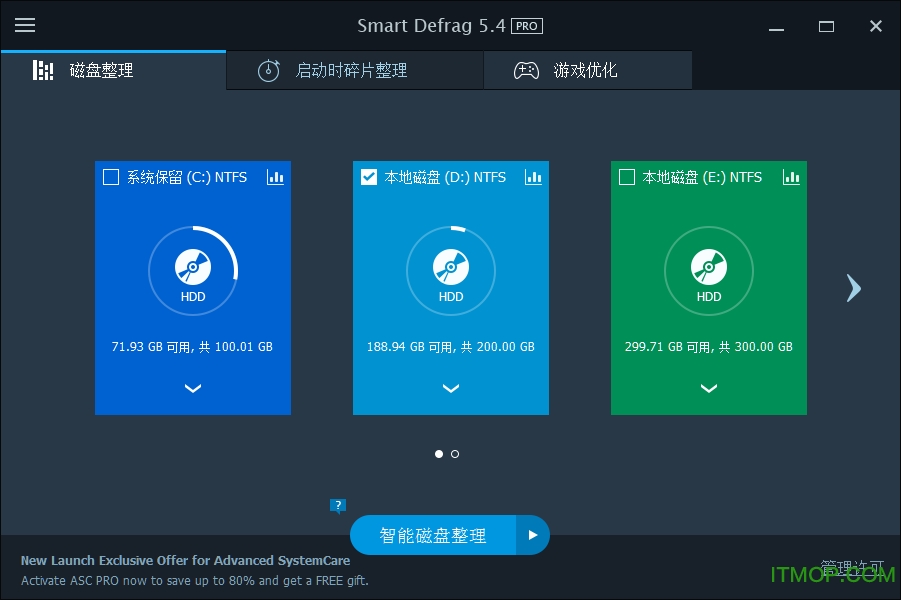The image size is (901, 600).
Task: Click the HDD disc icon on C: drive
Action: (193, 267)
